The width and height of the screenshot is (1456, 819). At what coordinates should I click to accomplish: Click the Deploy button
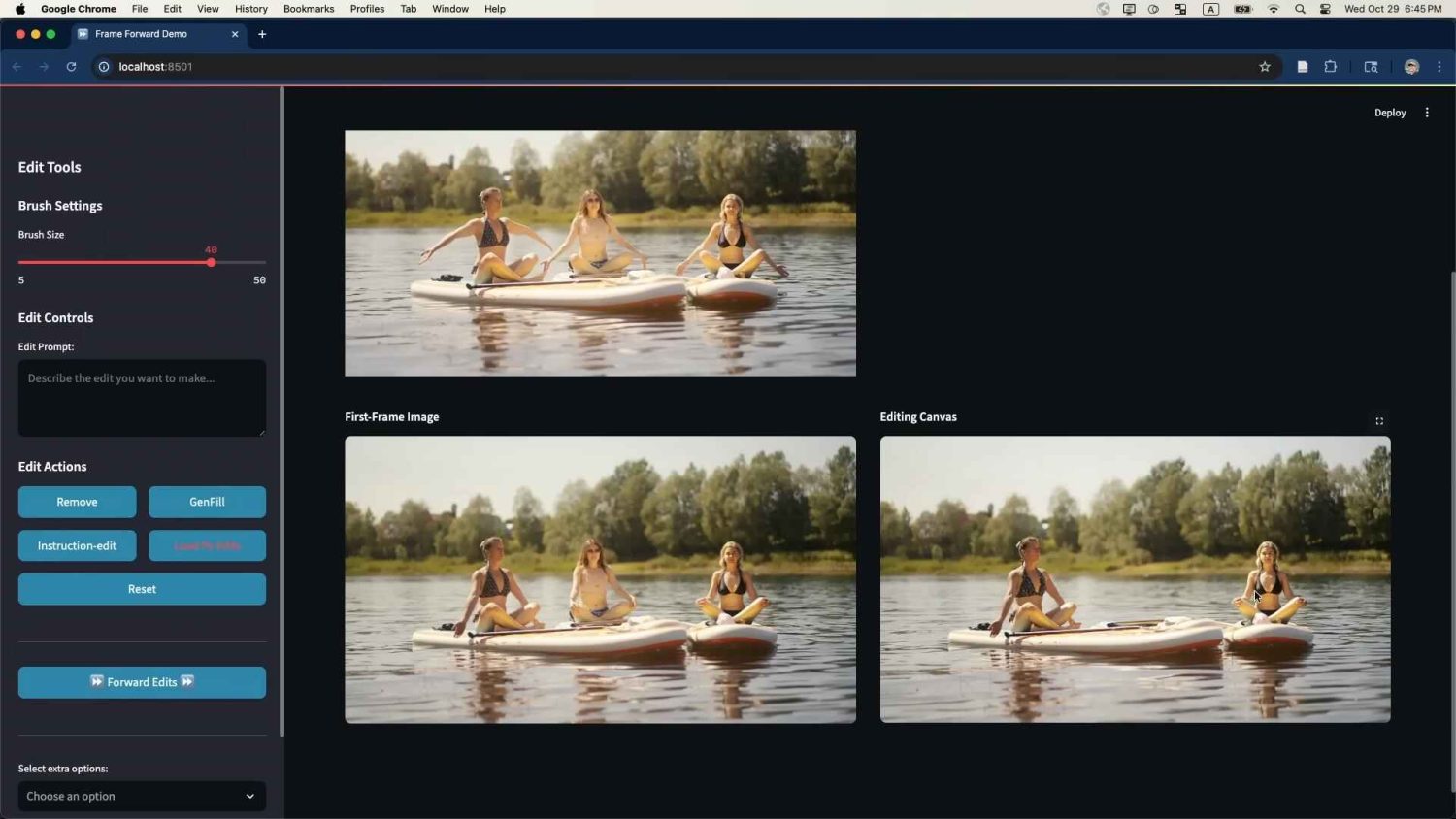click(x=1389, y=112)
